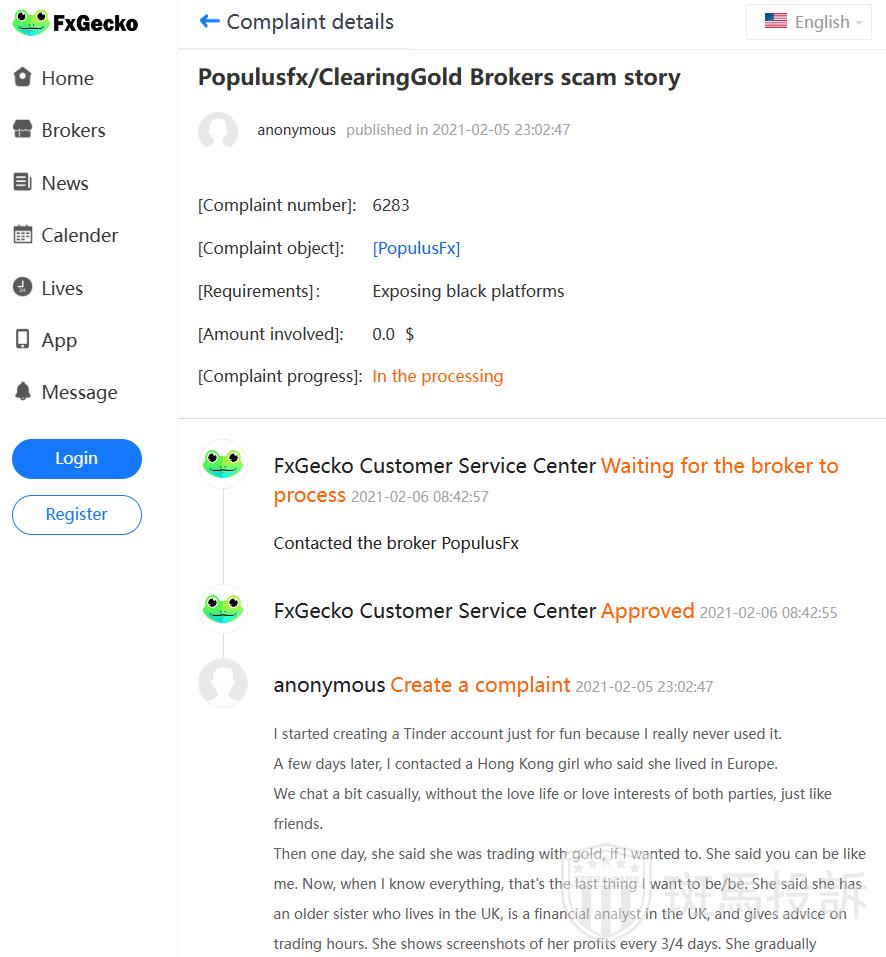Click the anonymous author avatar at top
Image resolution: width=886 pixels, height=957 pixels.
coord(218,132)
